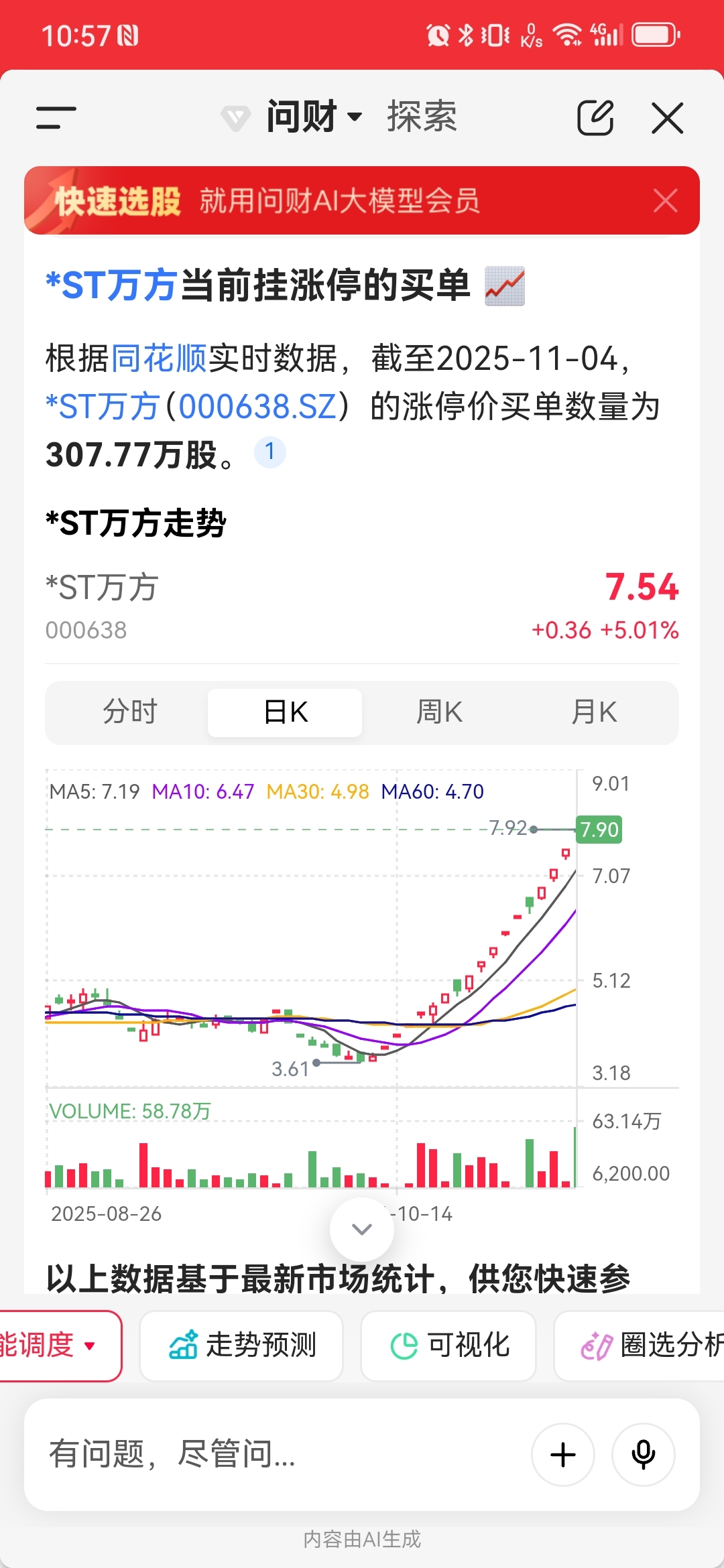Tap the WiFi icon in status bar
Viewport: 724px width, 1568px height.
click(x=568, y=35)
